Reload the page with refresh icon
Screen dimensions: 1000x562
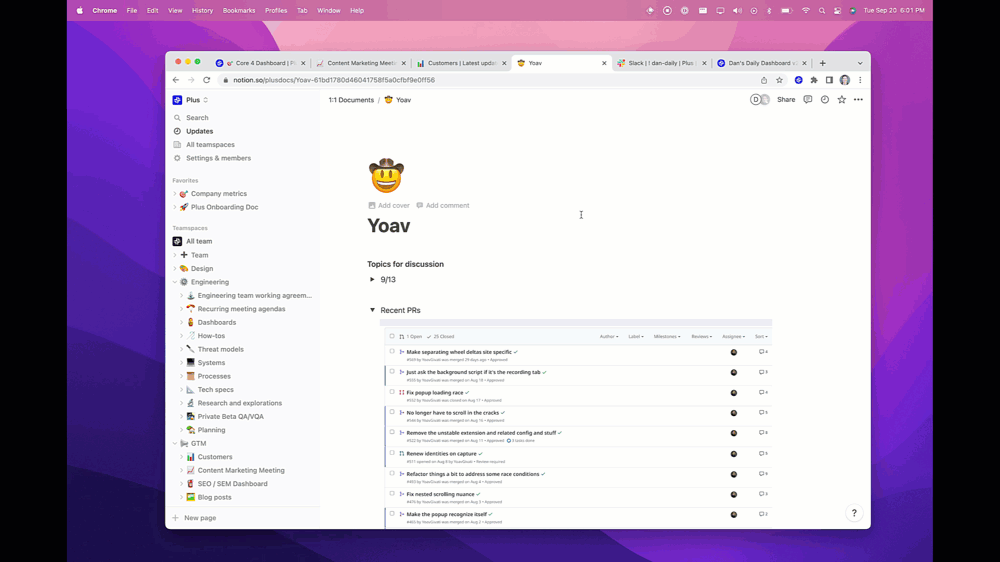(x=207, y=80)
